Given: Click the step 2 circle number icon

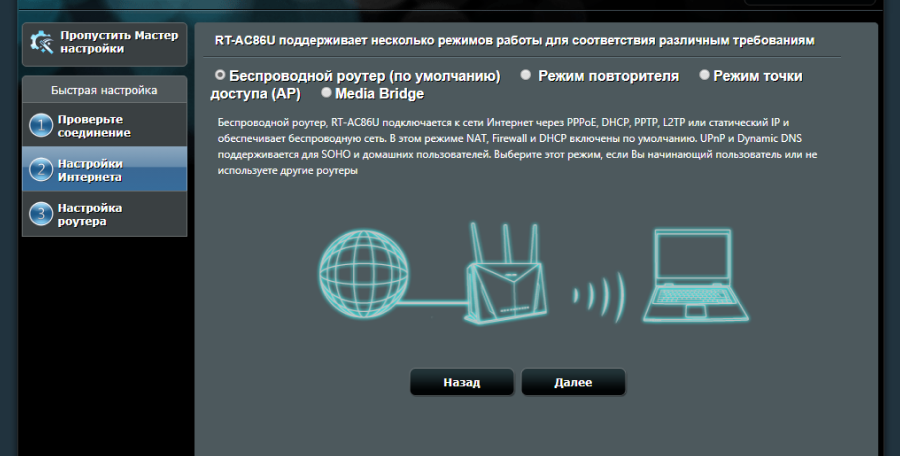Looking at the screenshot, I should pos(41,170).
